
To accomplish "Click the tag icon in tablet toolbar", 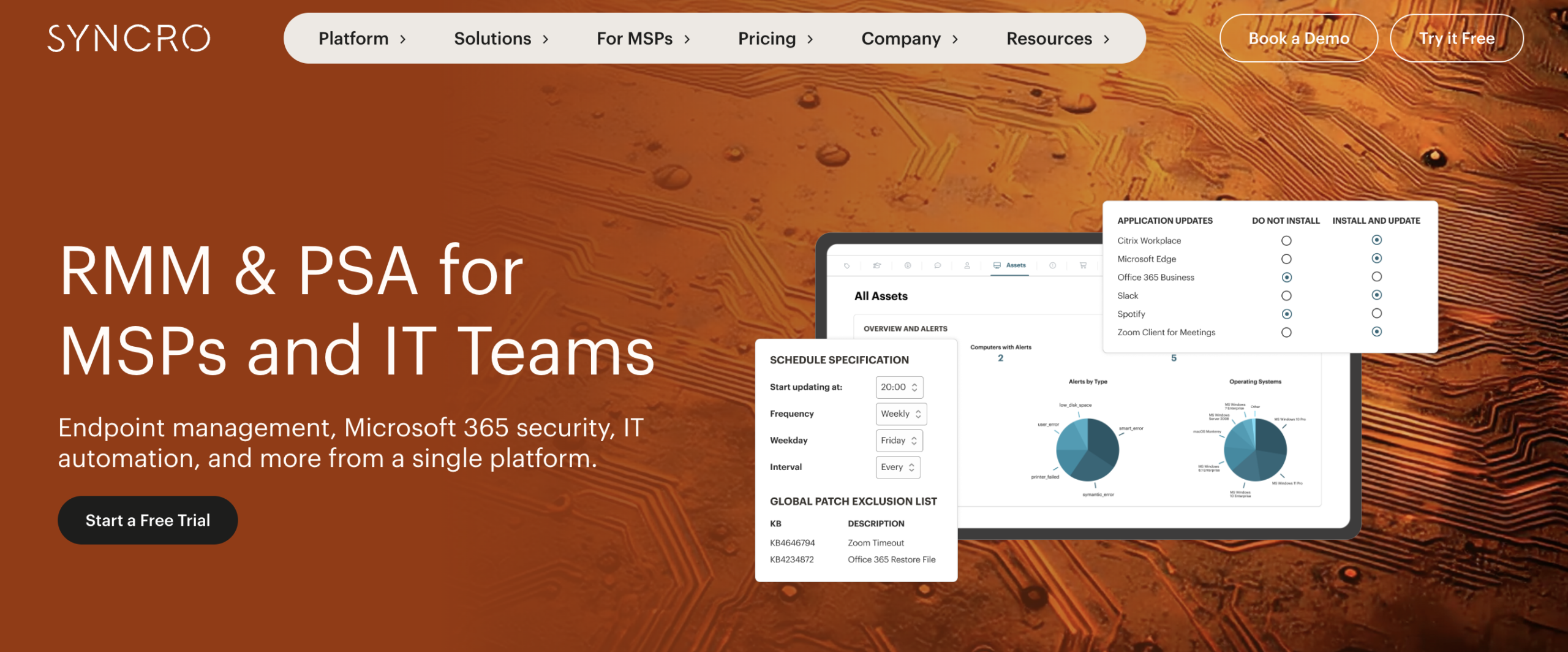I will (846, 265).
